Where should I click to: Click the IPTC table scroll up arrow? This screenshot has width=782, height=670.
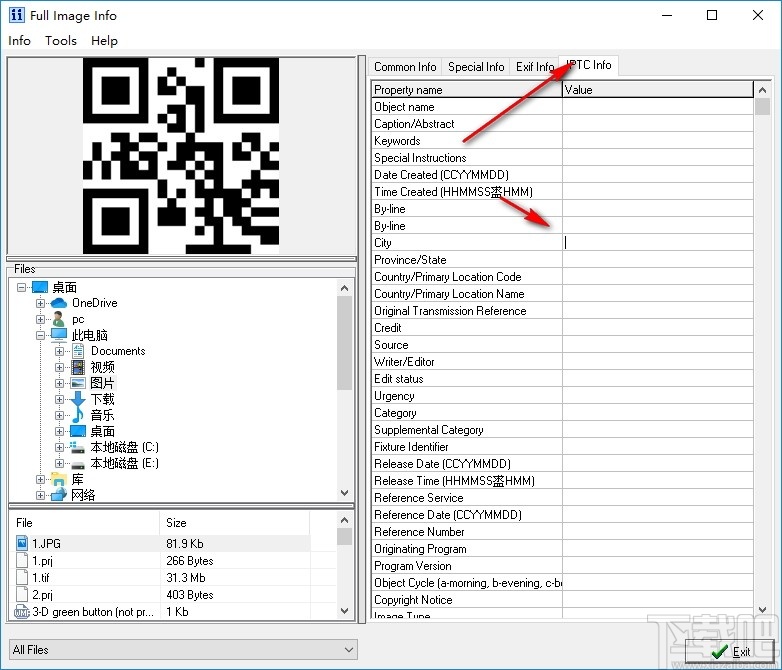762,90
